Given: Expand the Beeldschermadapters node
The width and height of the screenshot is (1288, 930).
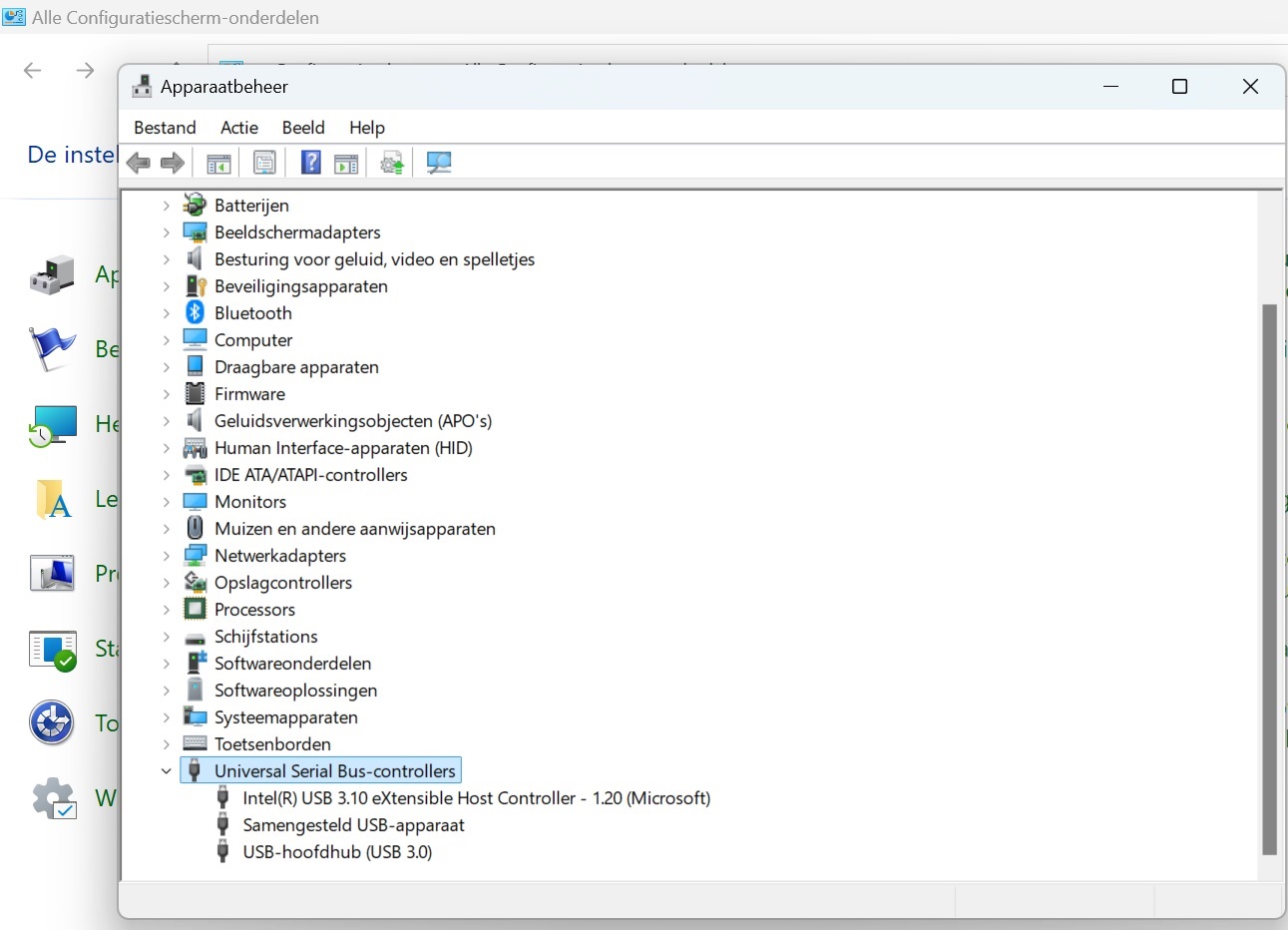Looking at the screenshot, I should 167,232.
